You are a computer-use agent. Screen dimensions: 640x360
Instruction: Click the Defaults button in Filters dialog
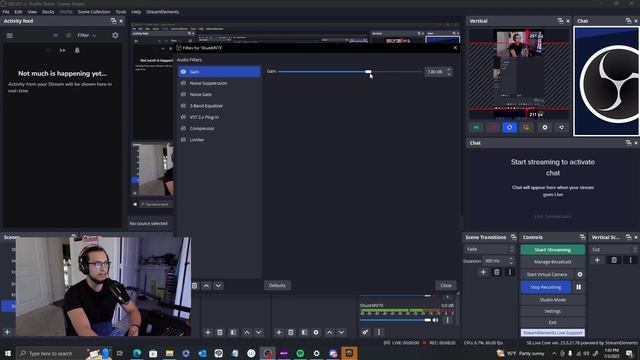point(277,285)
